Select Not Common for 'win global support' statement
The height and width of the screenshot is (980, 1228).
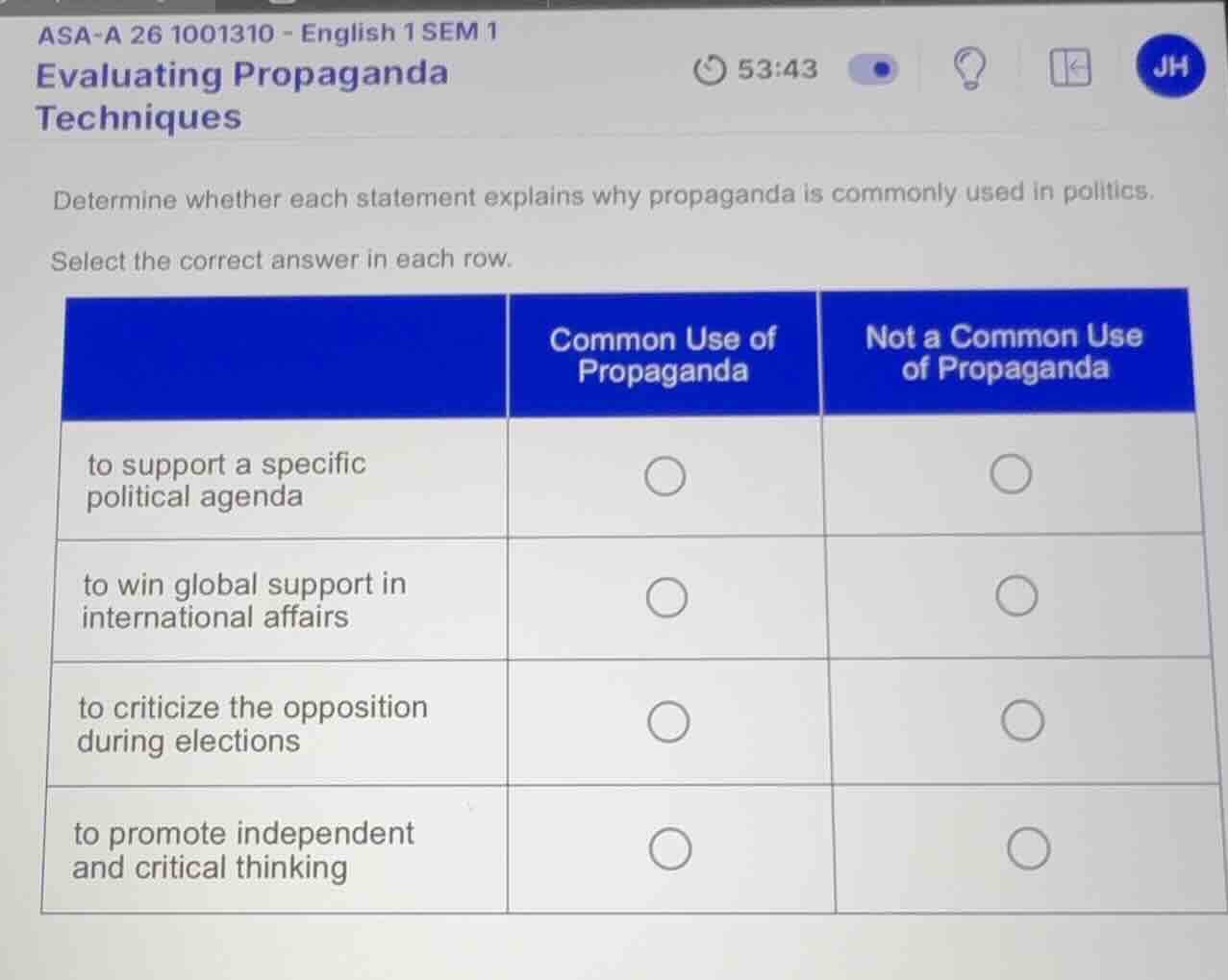tap(1016, 594)
